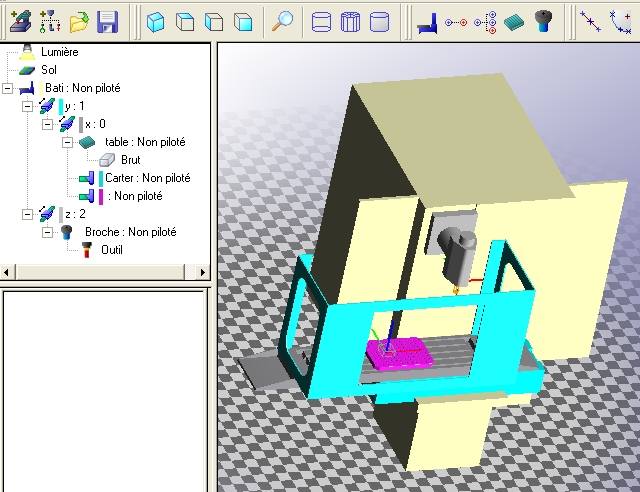The width and height of the screenshot is (640, 492).
Task: Click the spindle (broche) toolbar icon
Action: pos(543,21)
